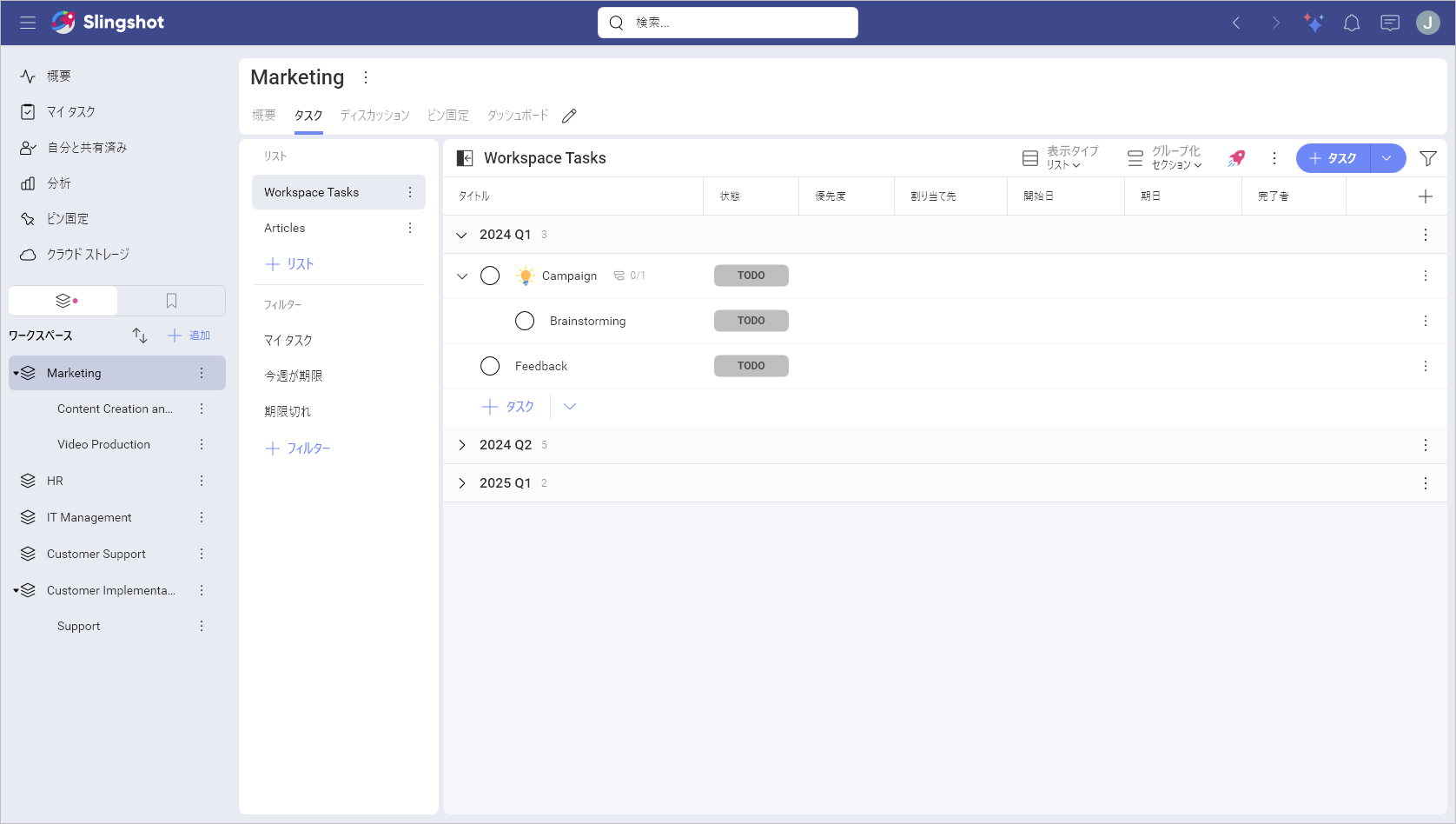Image resolution: width=1456 pixels, height=824 pixels.
Task: Open the view type dropdown
Action: 1061,158
